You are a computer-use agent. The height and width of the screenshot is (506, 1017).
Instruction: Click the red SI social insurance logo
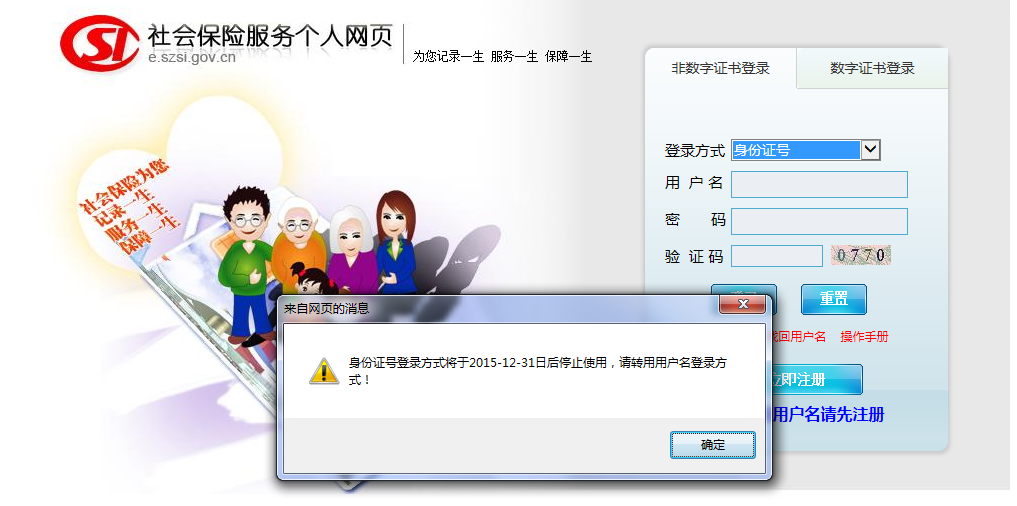pos(99,44)
